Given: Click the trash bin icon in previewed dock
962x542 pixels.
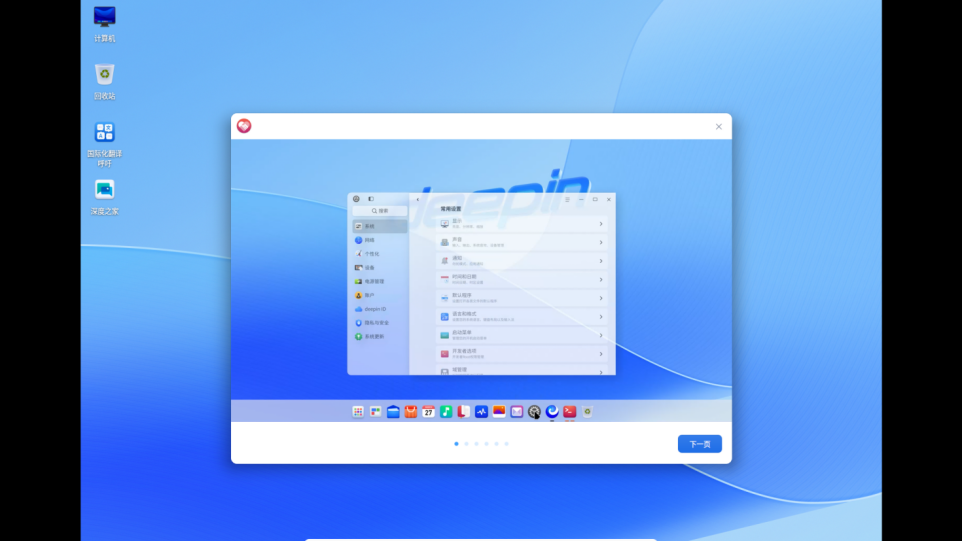Looking at the screenshot, I should point(587,412).
